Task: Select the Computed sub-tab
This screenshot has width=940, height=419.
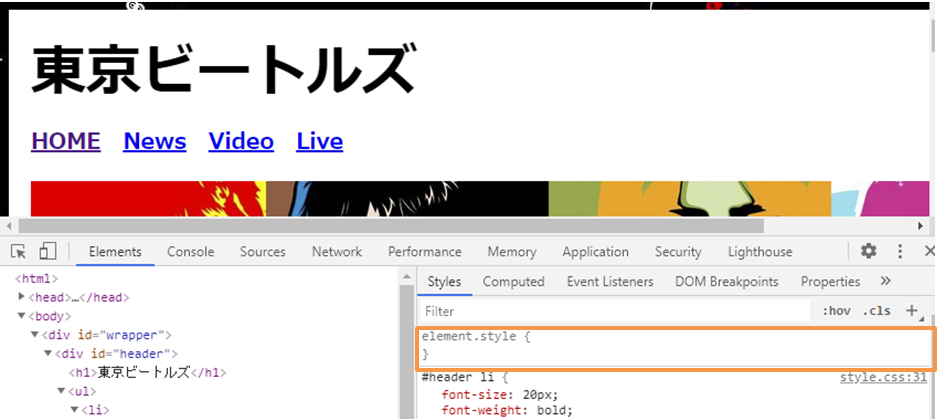Action: tap(514, 282)
